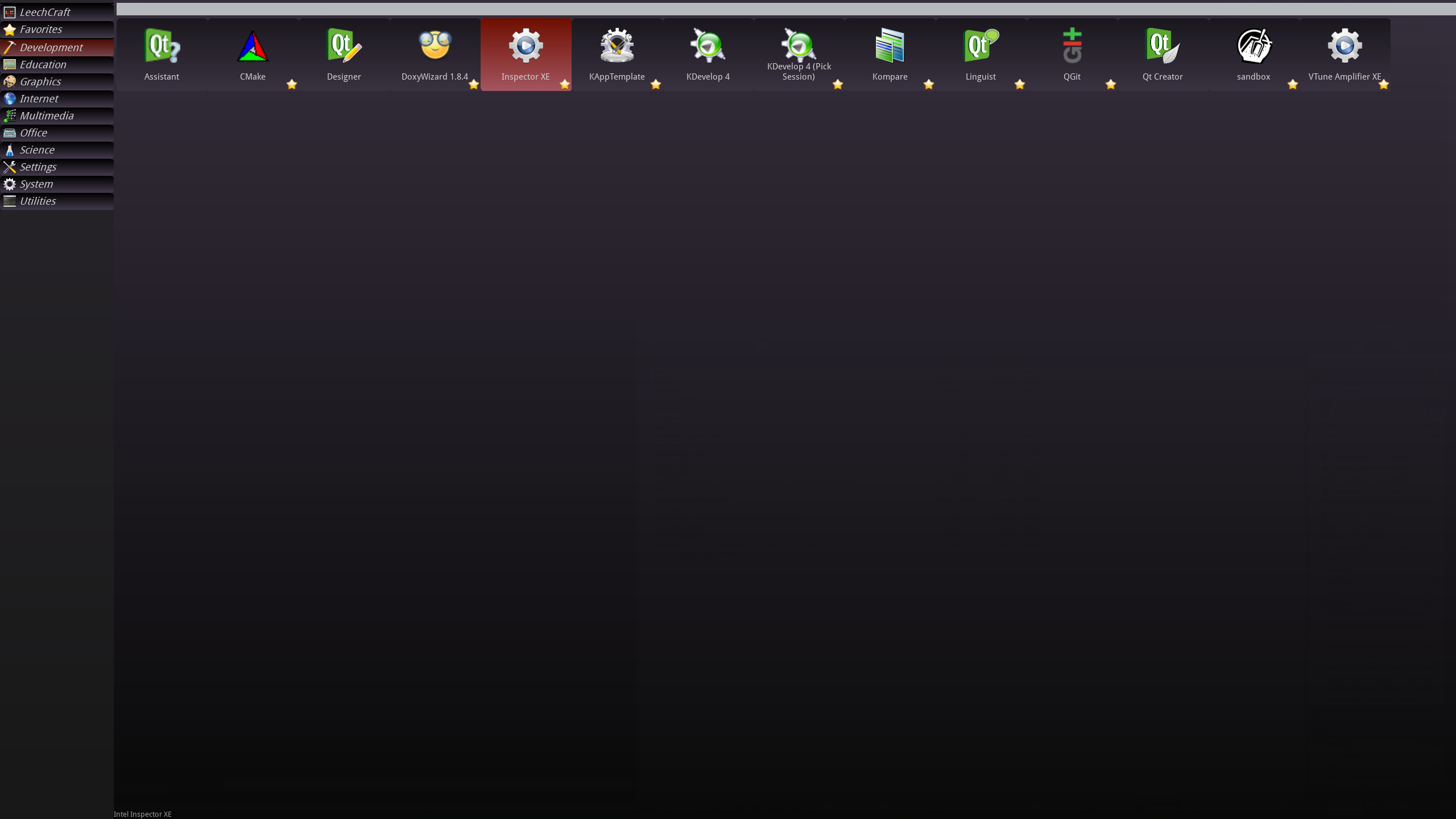1456x819 pixels.
Task: Launch Qt Assistant app
Action: click(x=162, y=55)
